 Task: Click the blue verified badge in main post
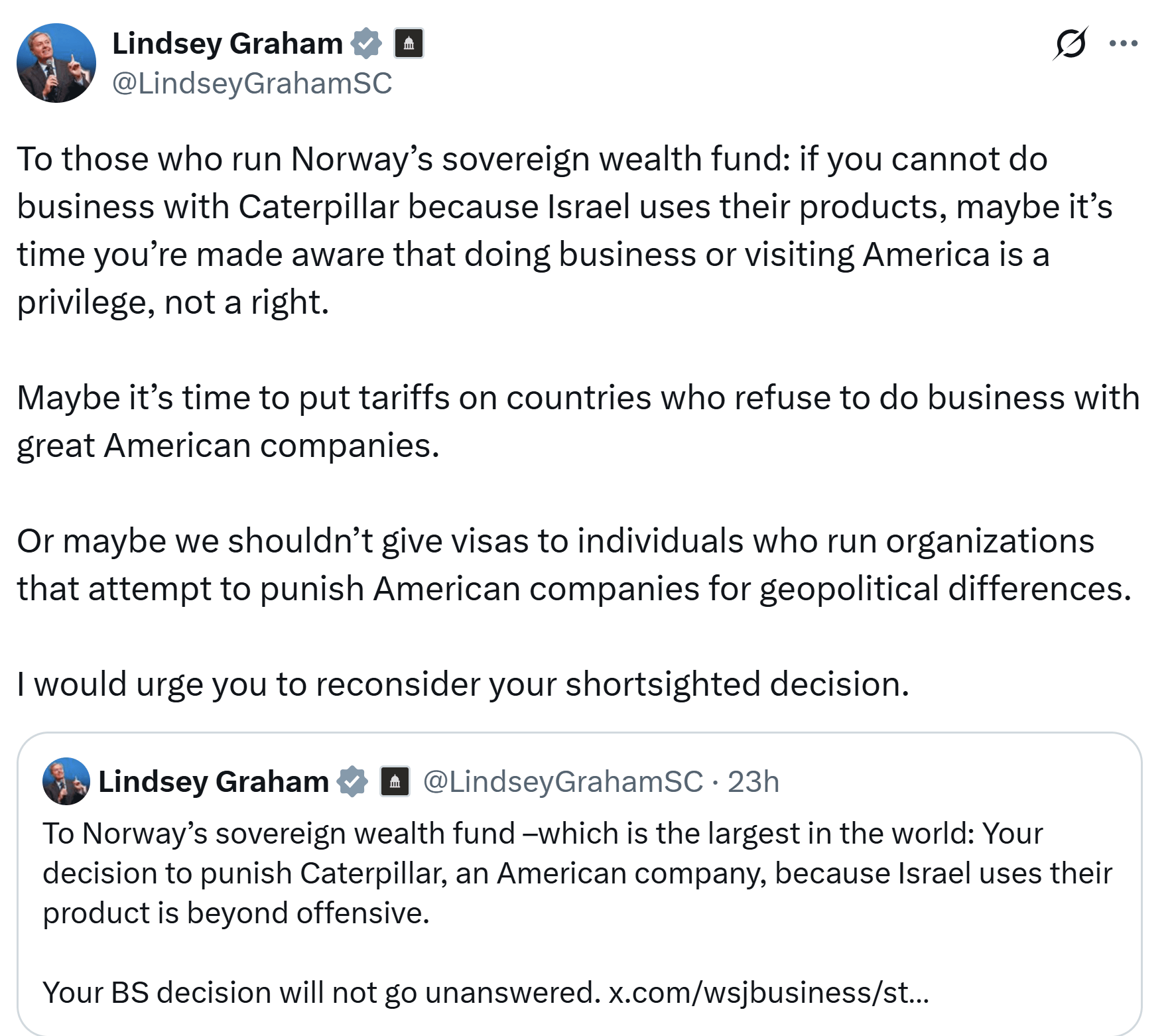tap(366, 44)
